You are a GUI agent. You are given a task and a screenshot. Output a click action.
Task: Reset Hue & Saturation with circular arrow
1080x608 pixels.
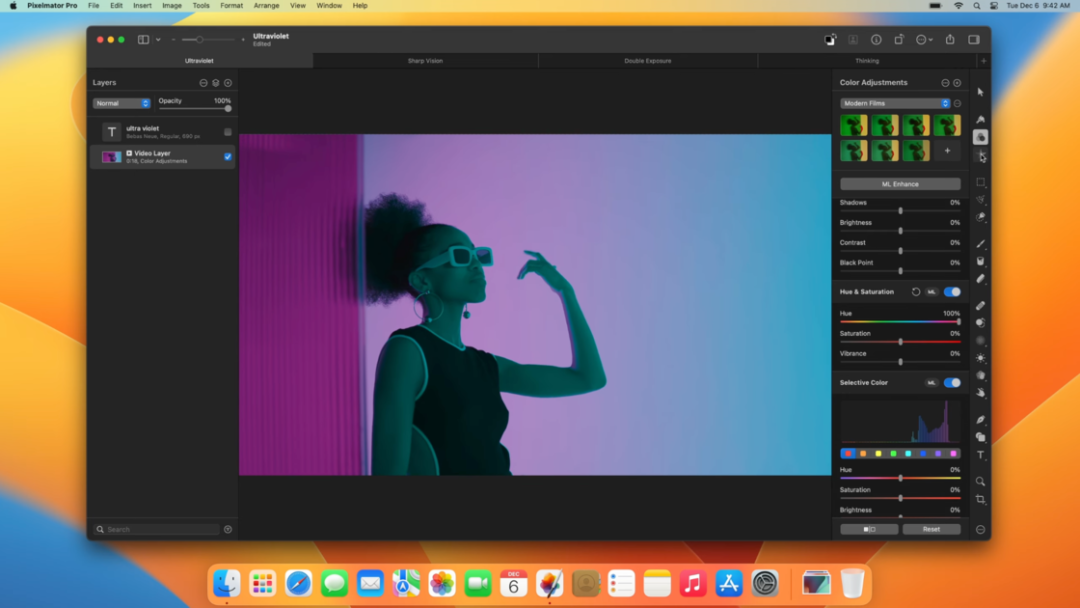916,292
